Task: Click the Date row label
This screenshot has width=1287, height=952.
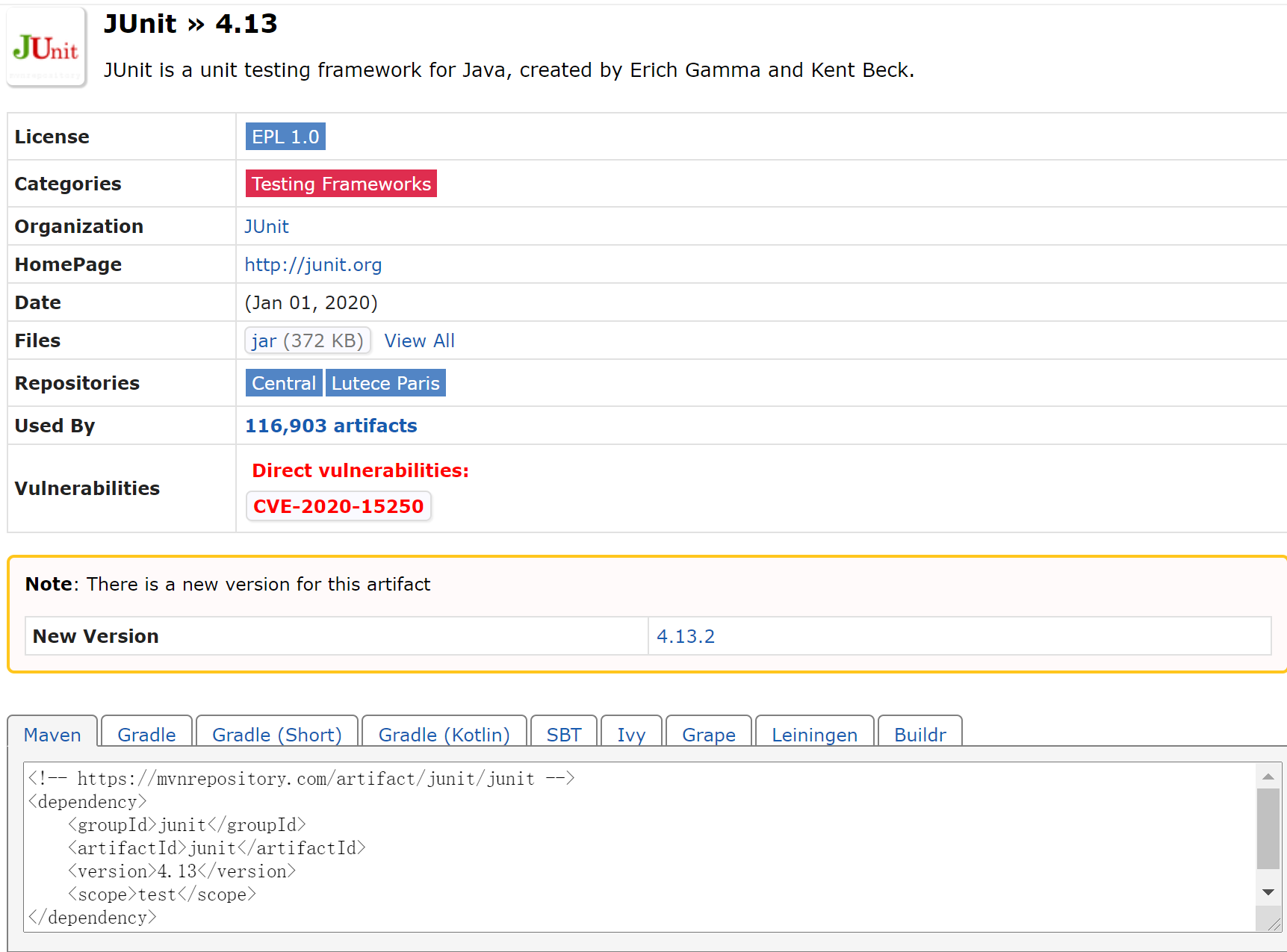Action: point(38,302)
